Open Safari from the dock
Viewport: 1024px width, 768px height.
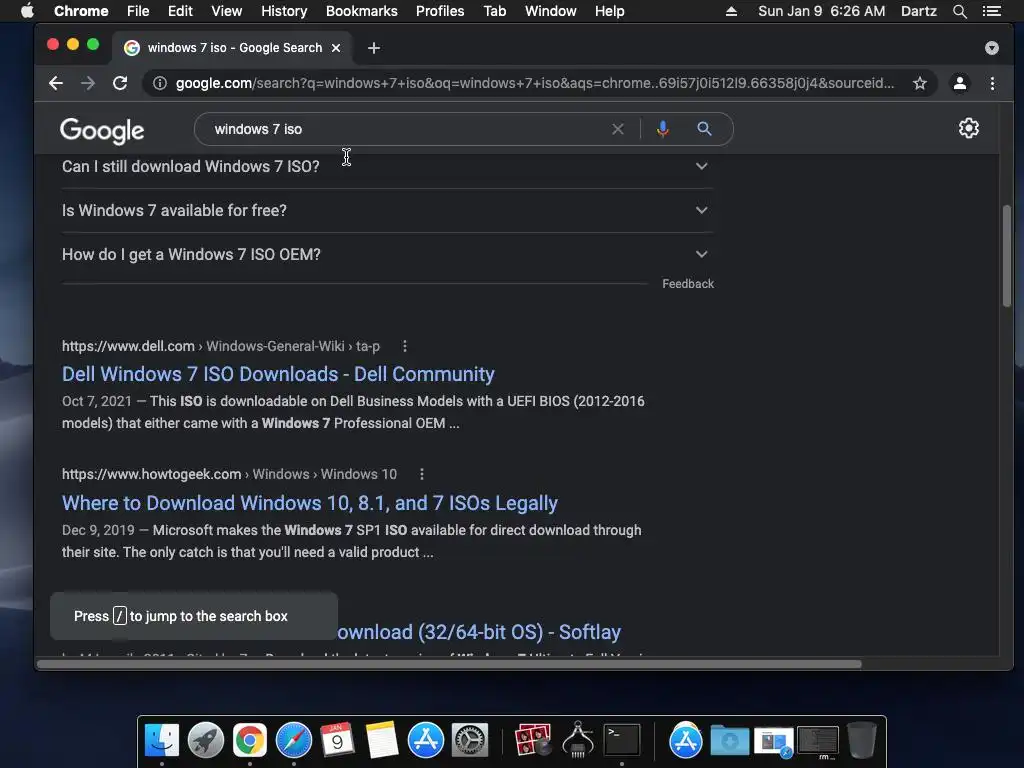tap(294, 741)
